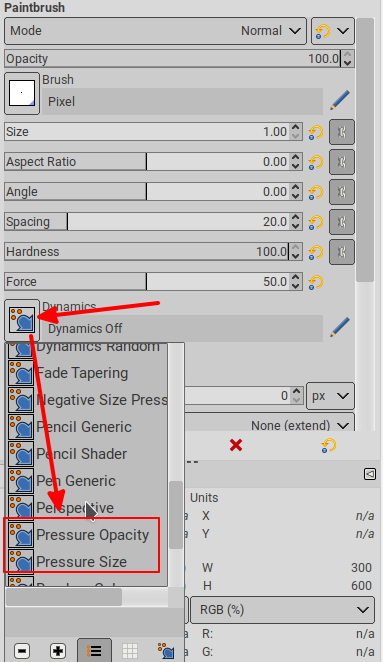Image resolution: width=383 pixels, height=662 pixels.
Task: Edit current dynamics with pencil icon
Action: (340, 327)
